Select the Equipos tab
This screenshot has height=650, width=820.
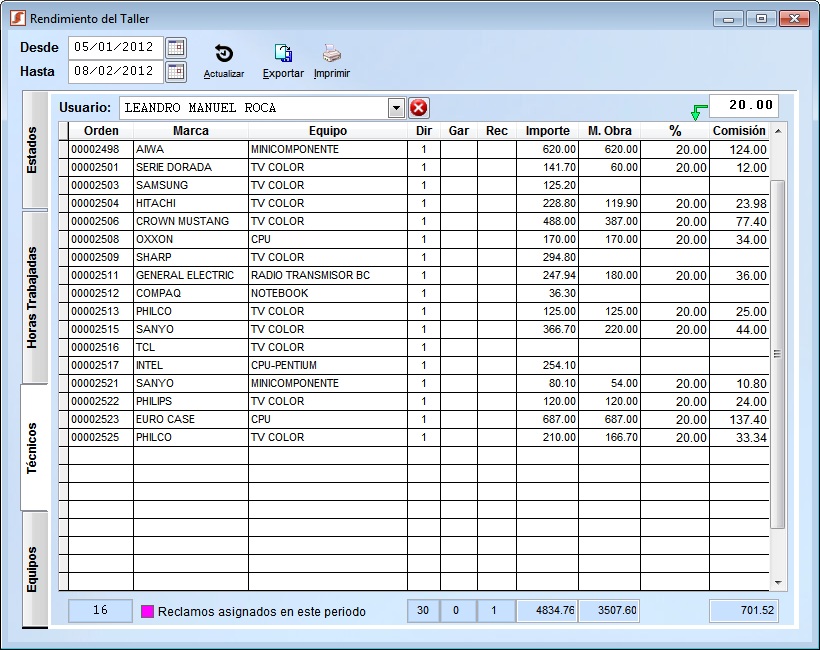tap(33, 568)
